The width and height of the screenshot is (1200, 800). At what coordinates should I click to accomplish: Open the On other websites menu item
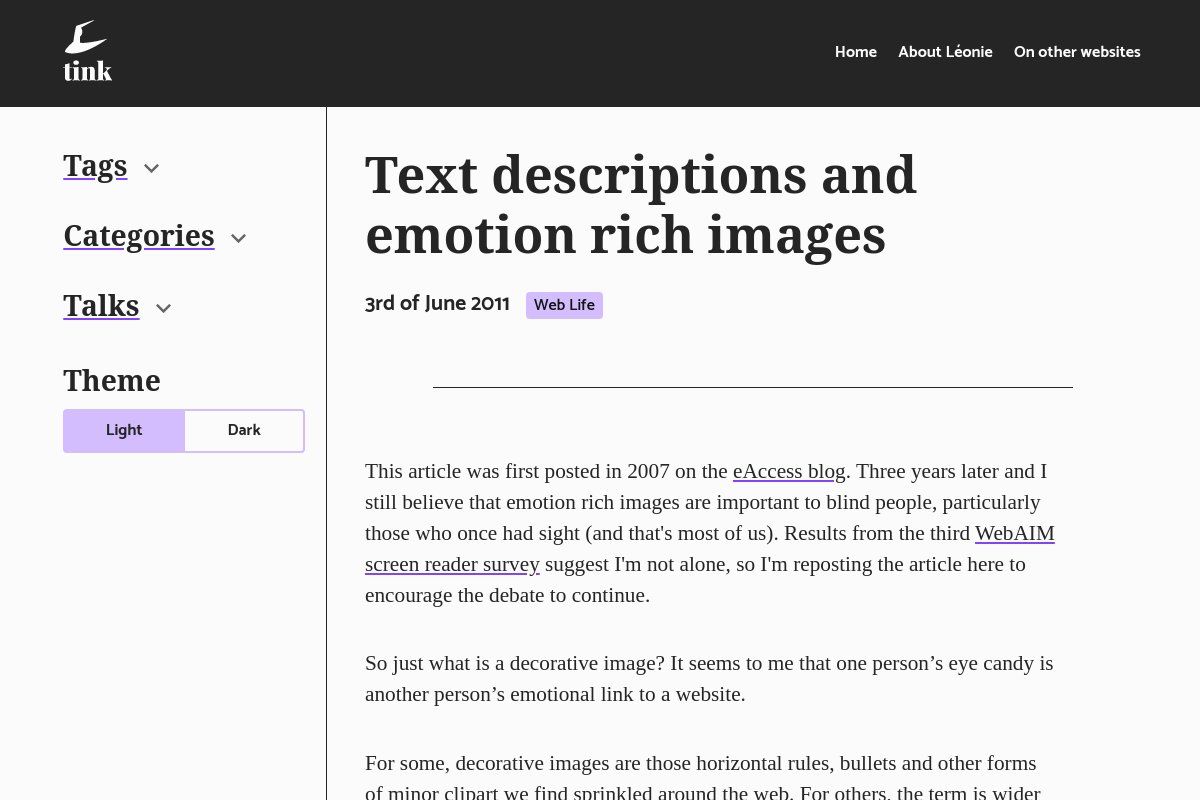[x=1077, y=52]
